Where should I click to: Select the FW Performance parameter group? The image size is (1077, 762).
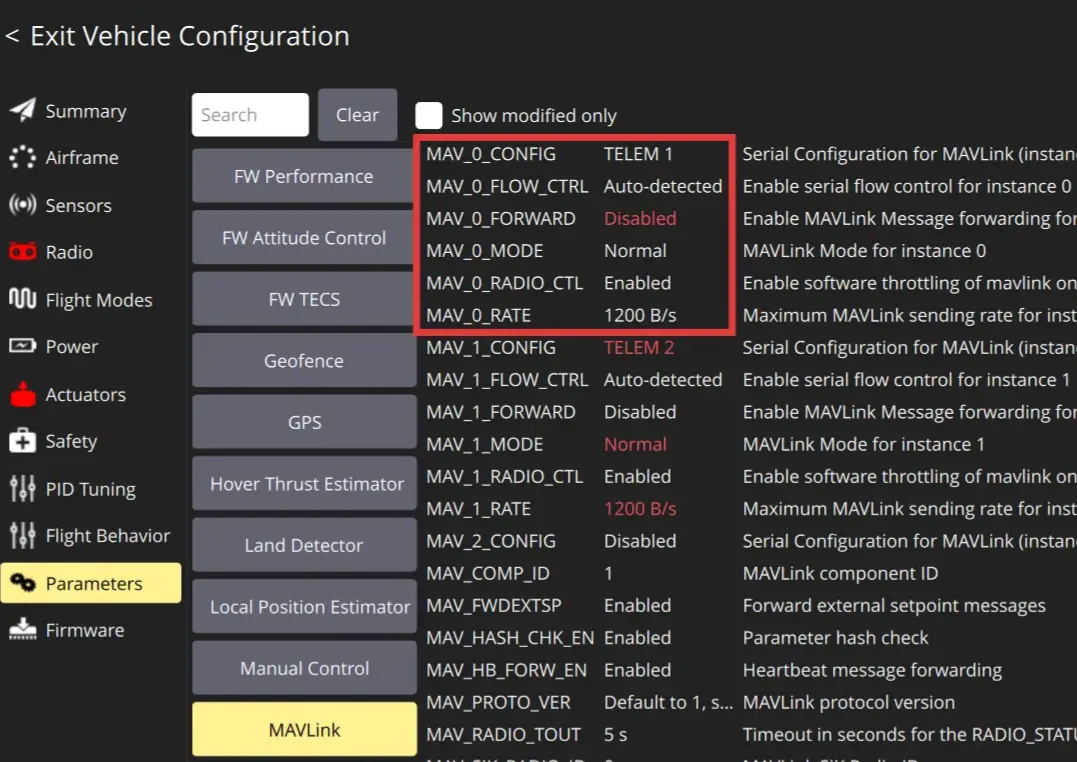(304, 177)
